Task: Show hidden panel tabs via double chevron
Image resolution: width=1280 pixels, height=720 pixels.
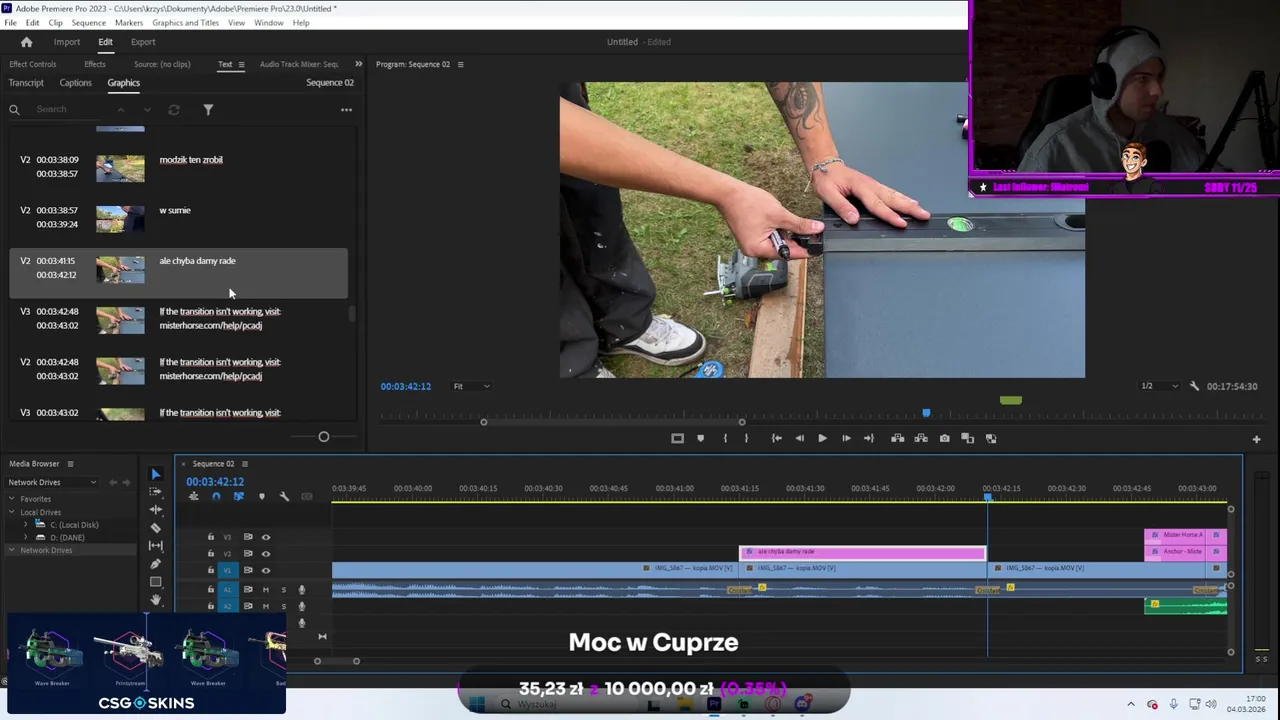Action: [358, 64]
